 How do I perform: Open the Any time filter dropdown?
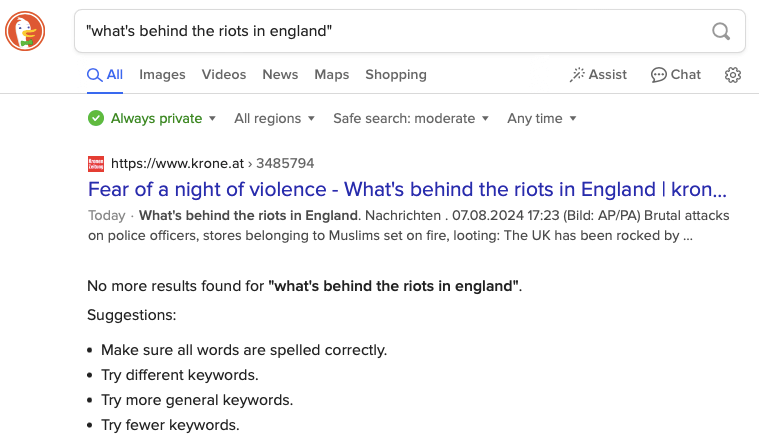[542, 118]
